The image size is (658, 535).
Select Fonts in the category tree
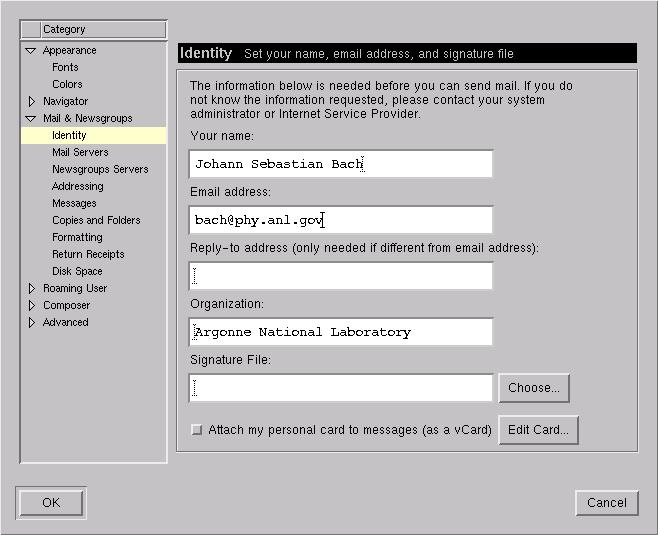(65, 67)
